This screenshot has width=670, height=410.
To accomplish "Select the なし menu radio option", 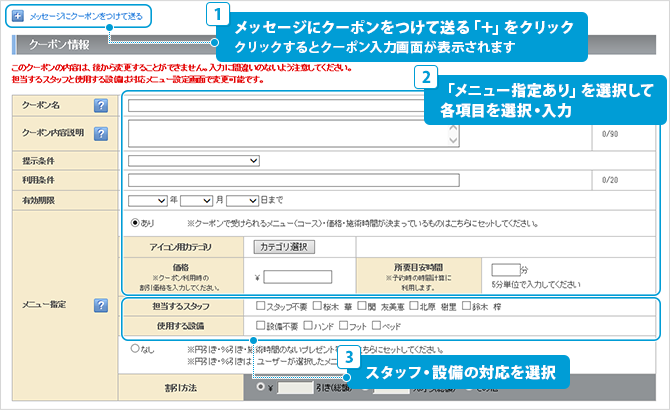I will point(136,349).
